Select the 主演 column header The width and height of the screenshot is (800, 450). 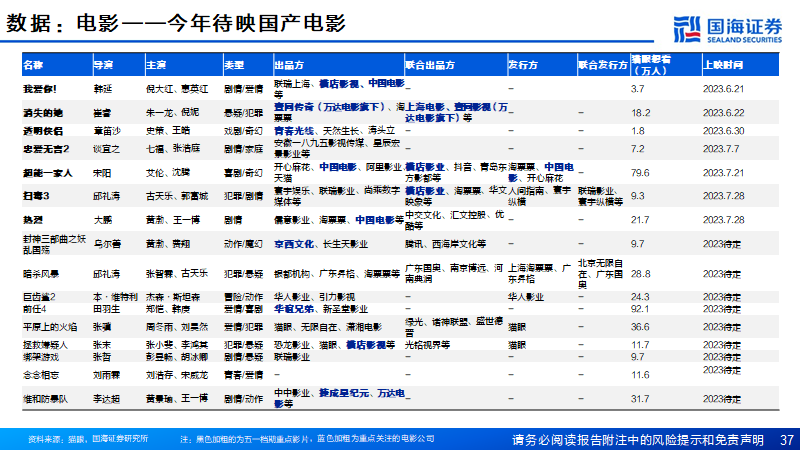[x=156, y=65]
